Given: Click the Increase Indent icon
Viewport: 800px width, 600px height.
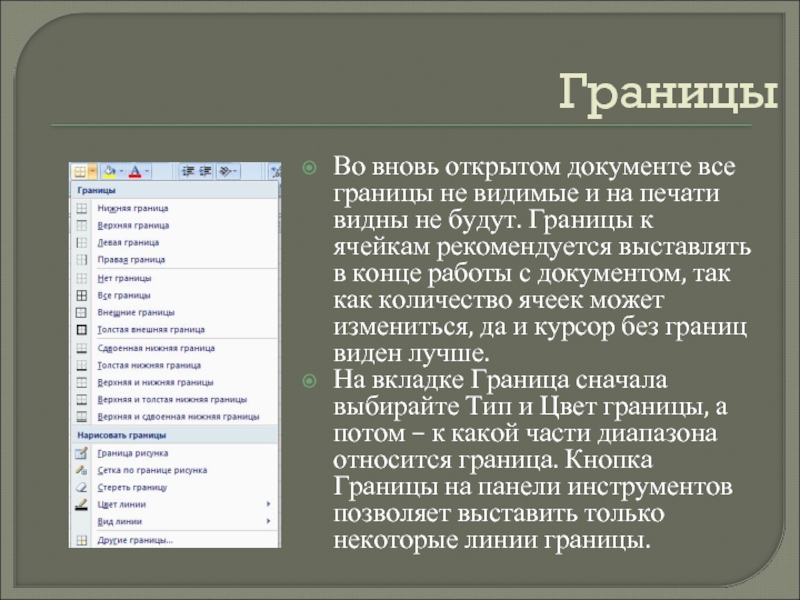Looking at the screenshot, I should tap(205, 171).
